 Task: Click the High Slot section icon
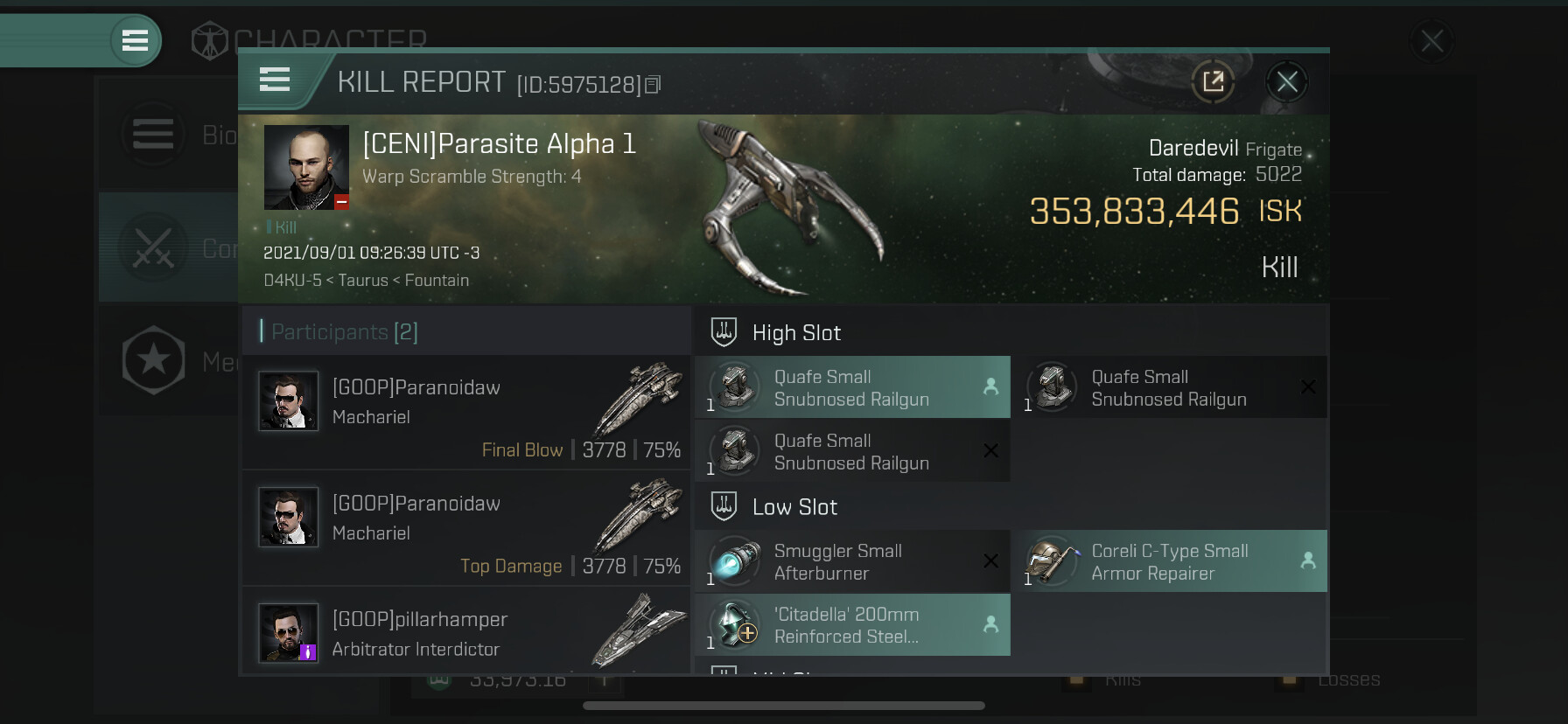tap(724, 332)
